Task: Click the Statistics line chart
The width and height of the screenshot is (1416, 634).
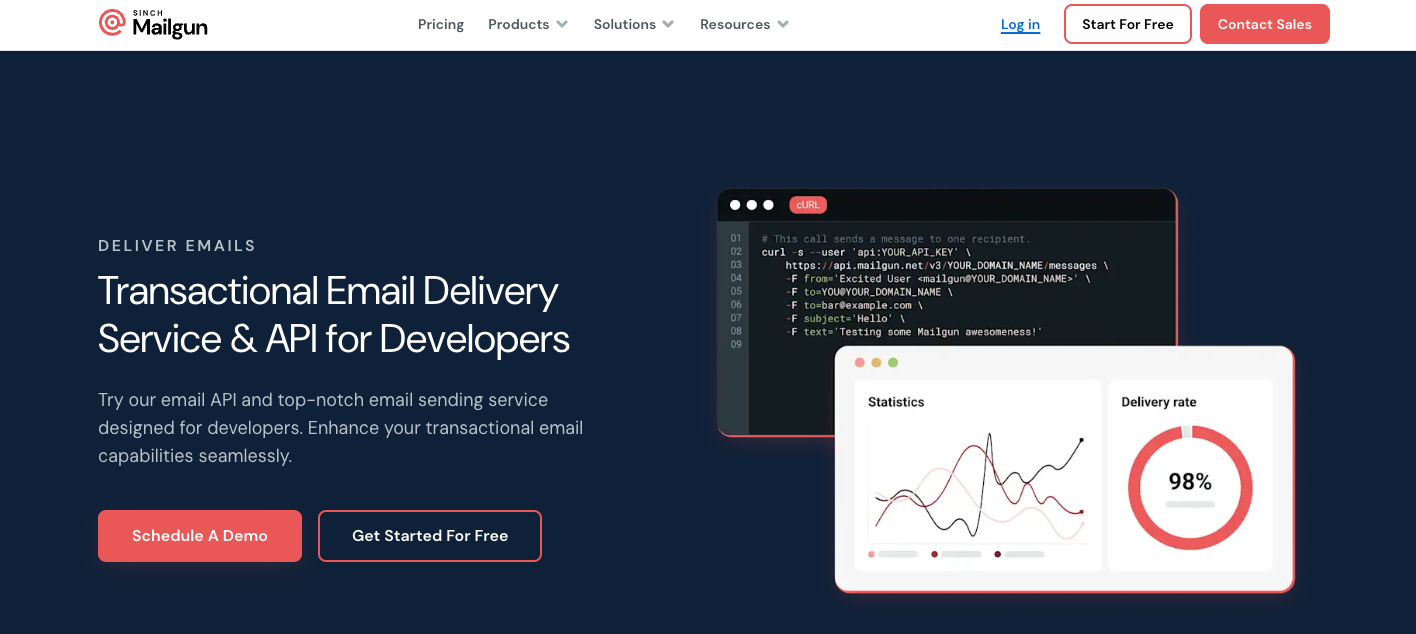Action: coord(977,487)
